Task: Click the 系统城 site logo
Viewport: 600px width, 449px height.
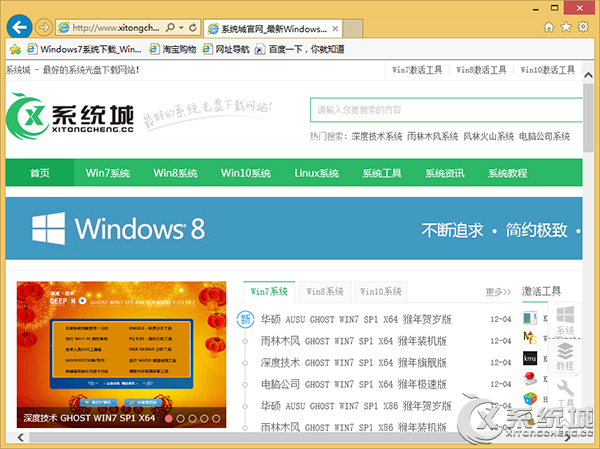Action: click(x=70, y=116)
